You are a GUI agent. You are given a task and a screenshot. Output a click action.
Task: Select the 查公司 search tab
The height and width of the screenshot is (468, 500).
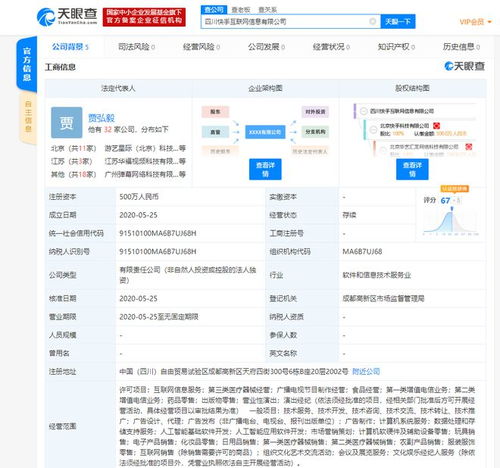(x=214, y=10)
